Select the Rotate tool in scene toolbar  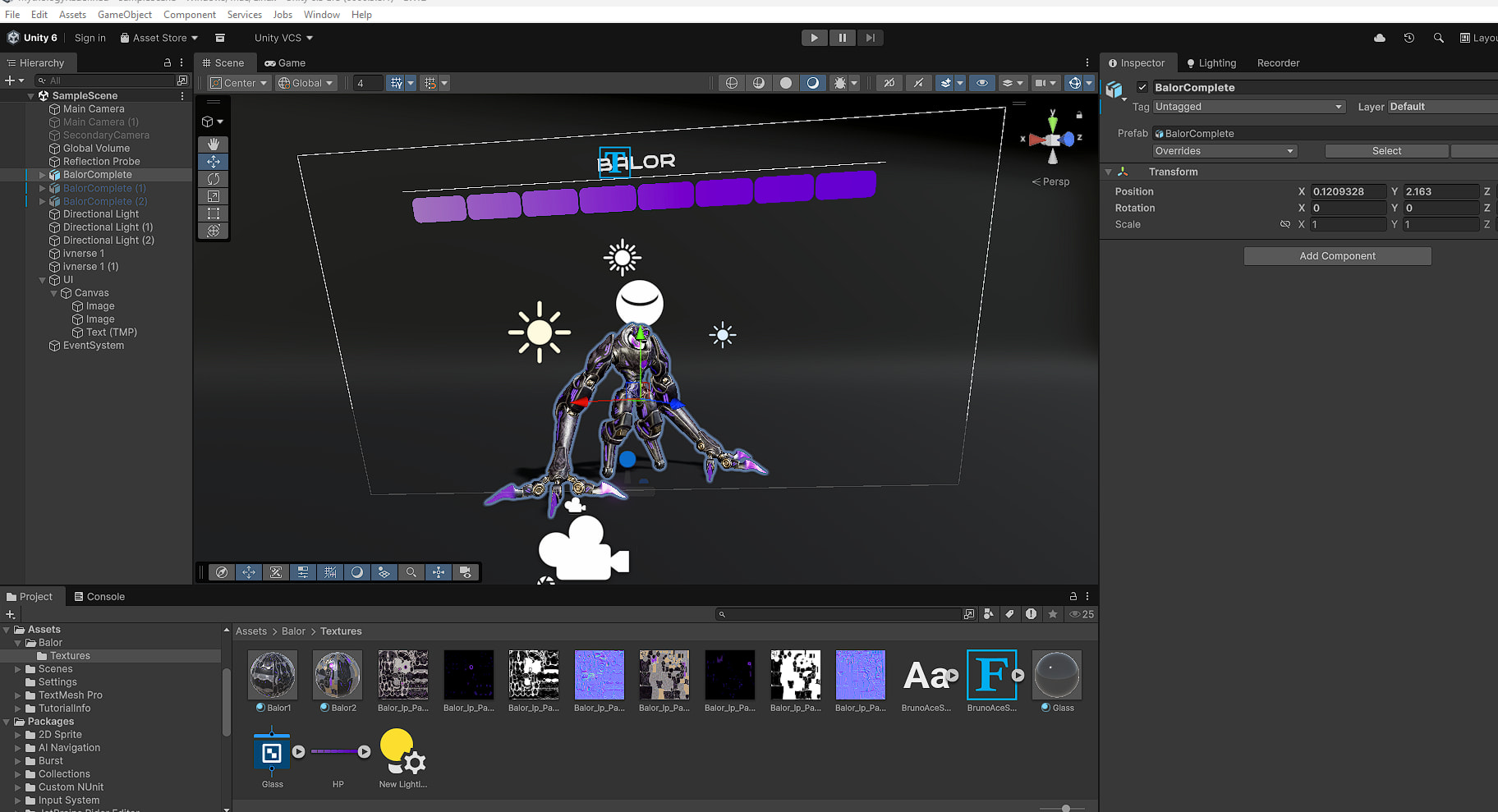[214, 179]
